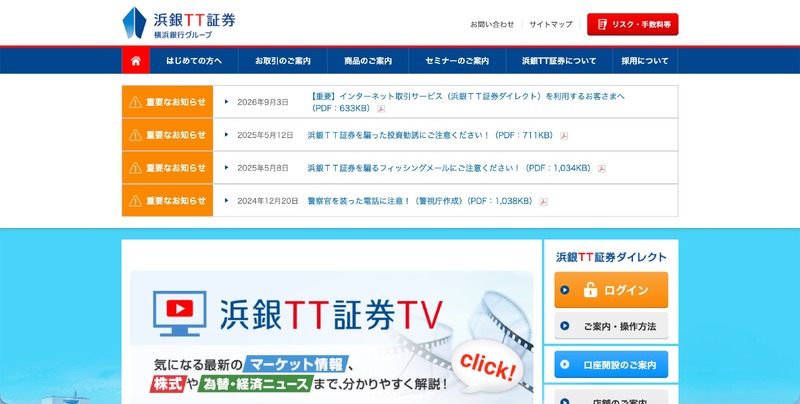Click the home icon in navigation bar
Image resolution: width=800 pixels, height=404 pixels.
(x=136, y=61)
